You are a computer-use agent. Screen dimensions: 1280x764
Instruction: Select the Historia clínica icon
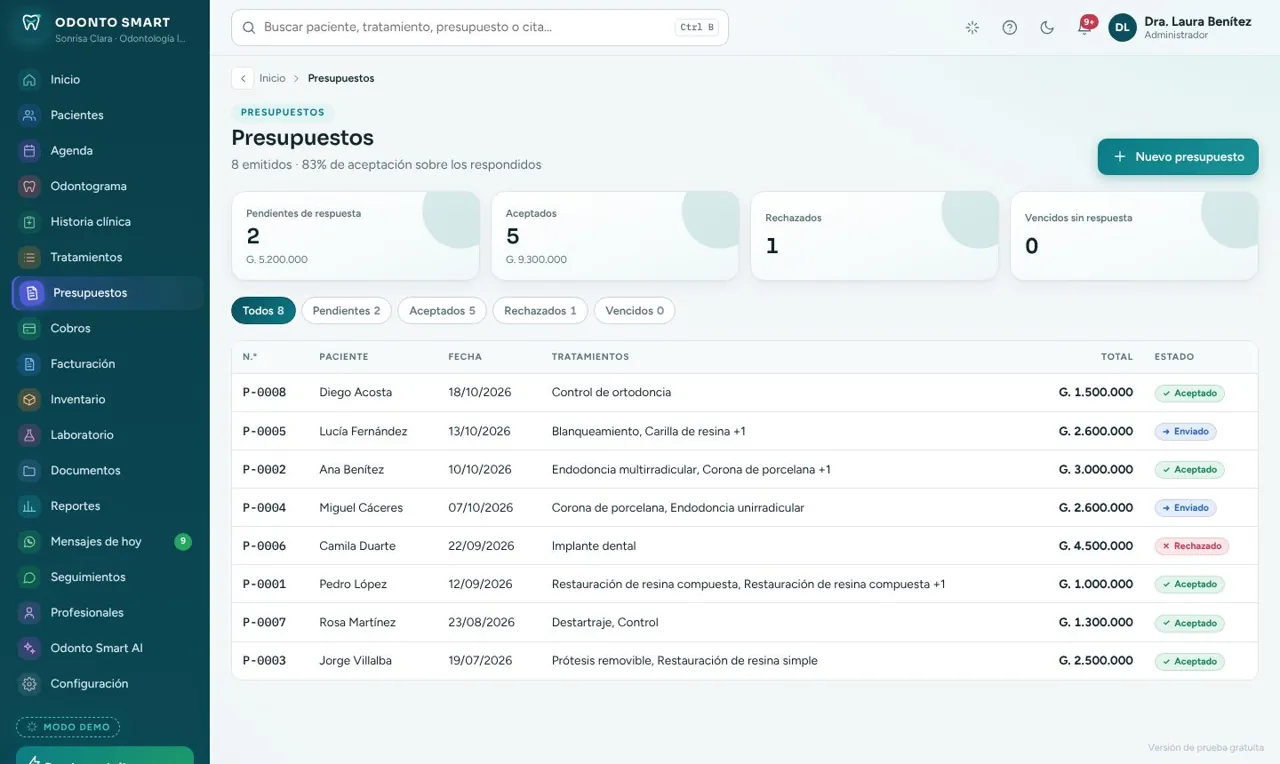point(30,222)
